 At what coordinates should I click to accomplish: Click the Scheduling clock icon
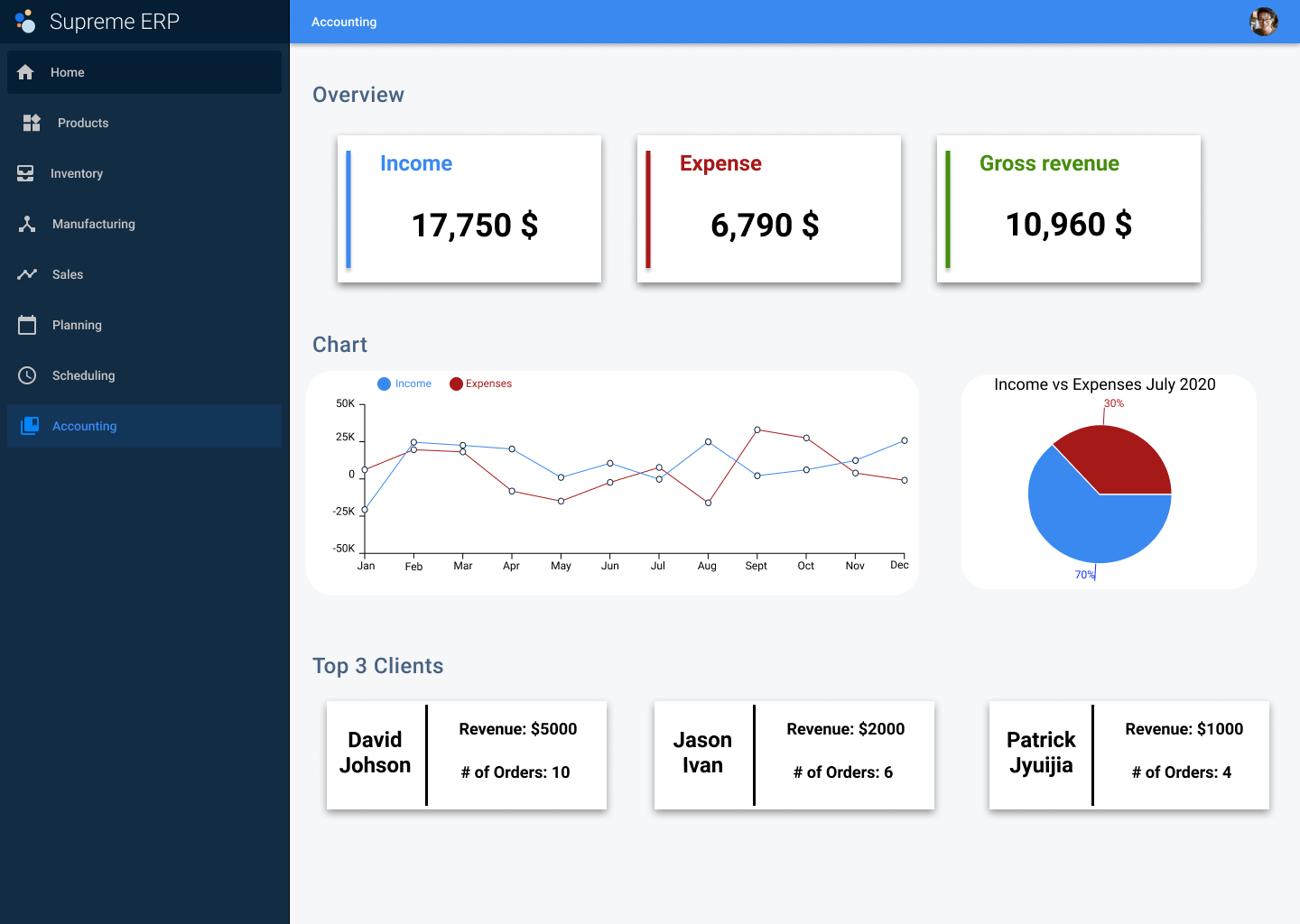click(x=27, y=375)
